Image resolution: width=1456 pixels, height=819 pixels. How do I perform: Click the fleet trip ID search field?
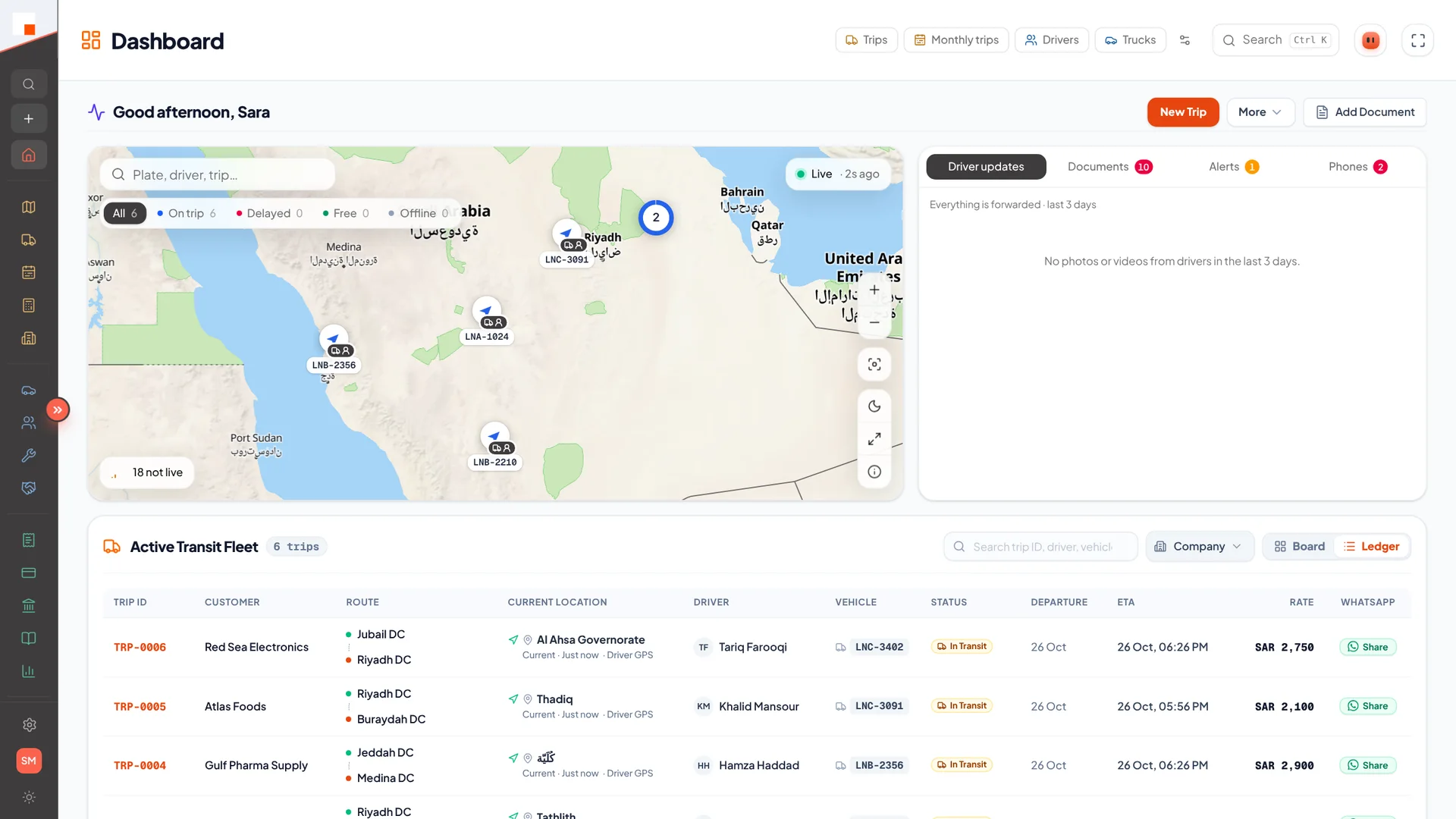pyautogui.click(x=1040, y=547)
